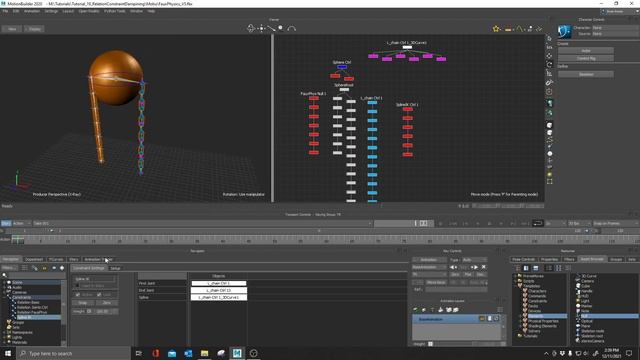Viewport: 640px width, 360px height.
Task: Select the scale tool in side toolbar
Action: point(549,73)
